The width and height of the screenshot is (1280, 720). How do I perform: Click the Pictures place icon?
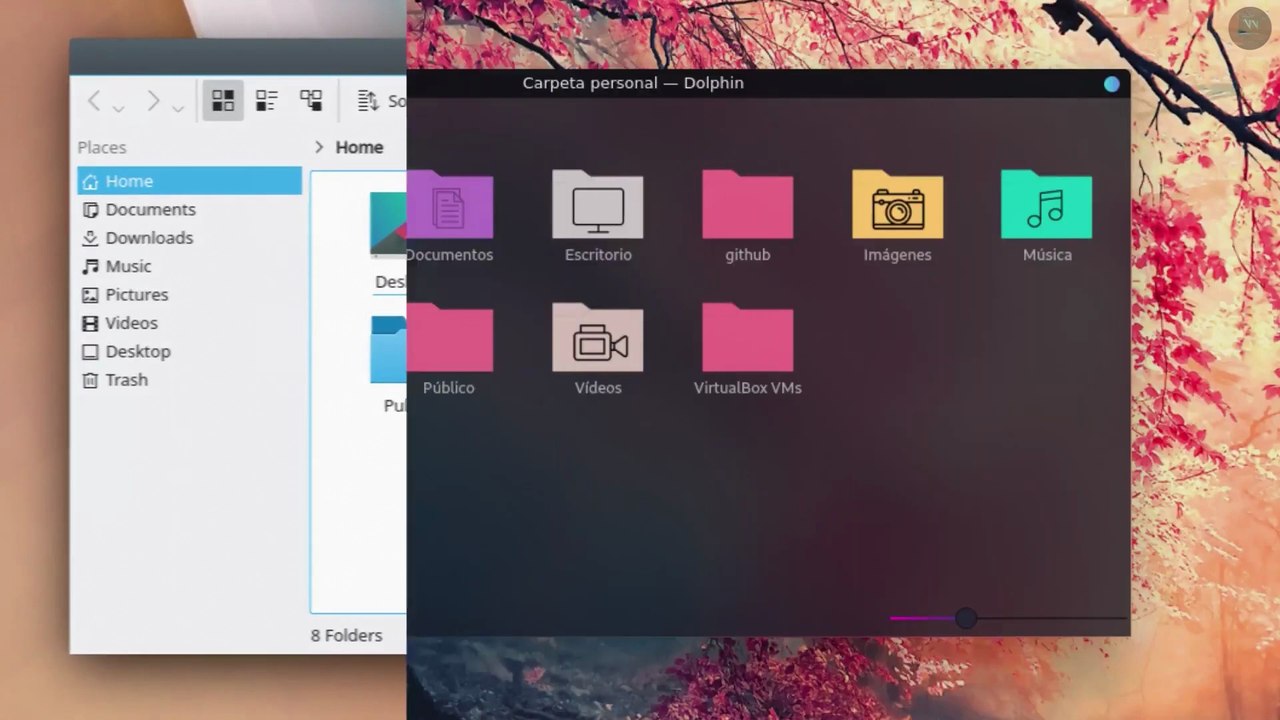click(x=90, y=295)
